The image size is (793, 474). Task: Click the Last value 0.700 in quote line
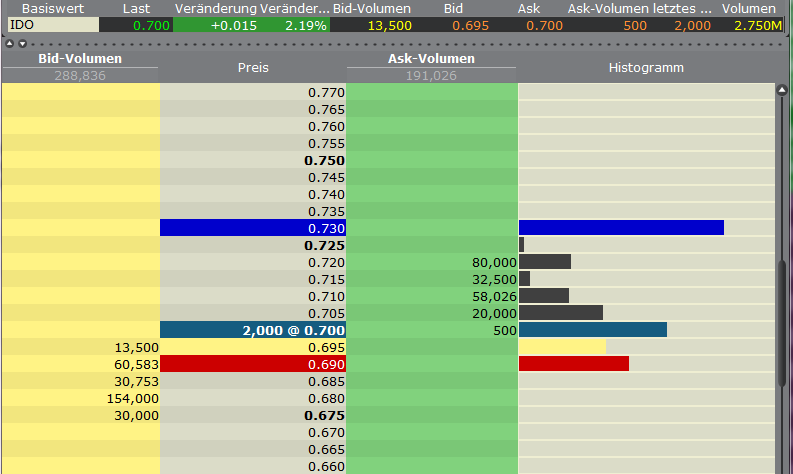point(151,25)
